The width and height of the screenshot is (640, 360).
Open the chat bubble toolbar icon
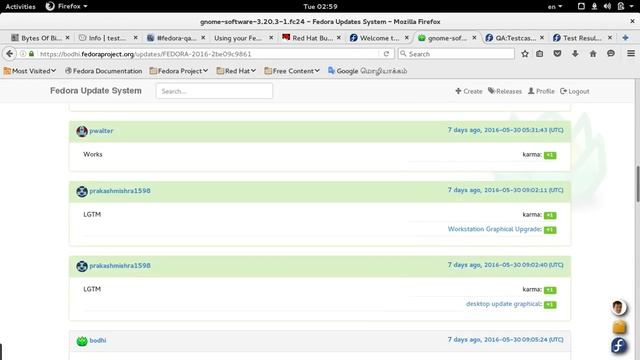tap(611, 54)
